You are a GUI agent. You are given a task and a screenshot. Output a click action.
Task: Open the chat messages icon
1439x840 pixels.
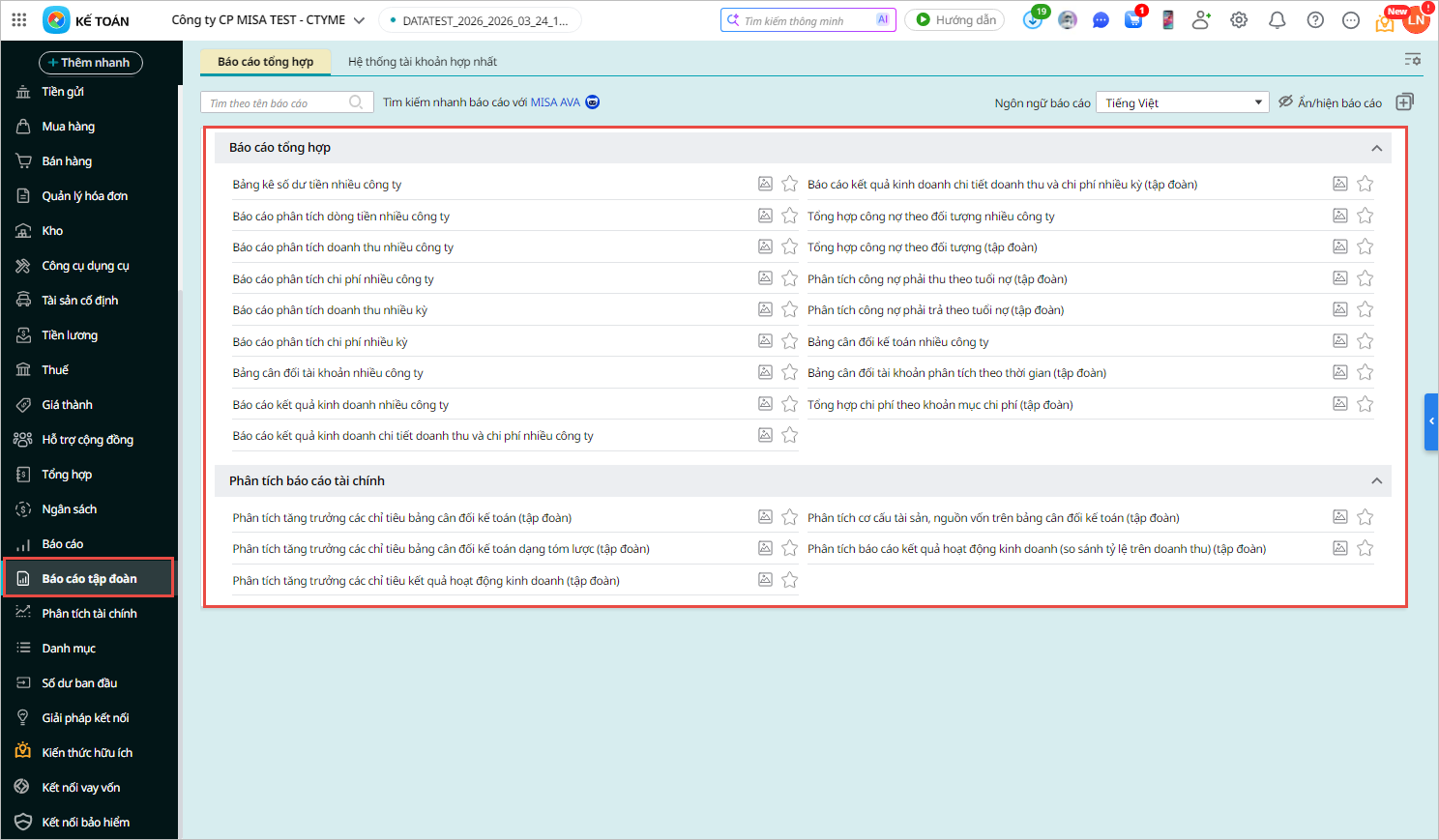coord(1101,20)
